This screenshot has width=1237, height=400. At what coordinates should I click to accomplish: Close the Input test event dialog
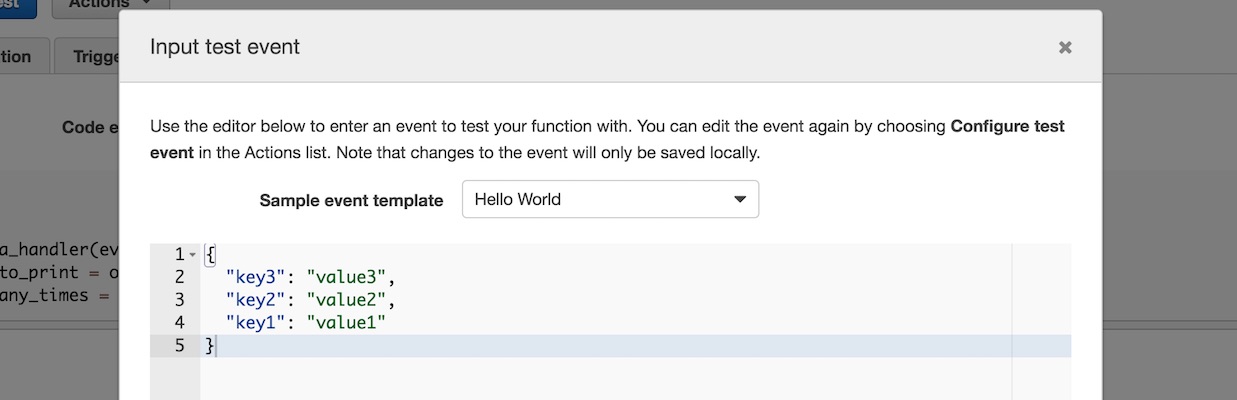[1065, 47]
